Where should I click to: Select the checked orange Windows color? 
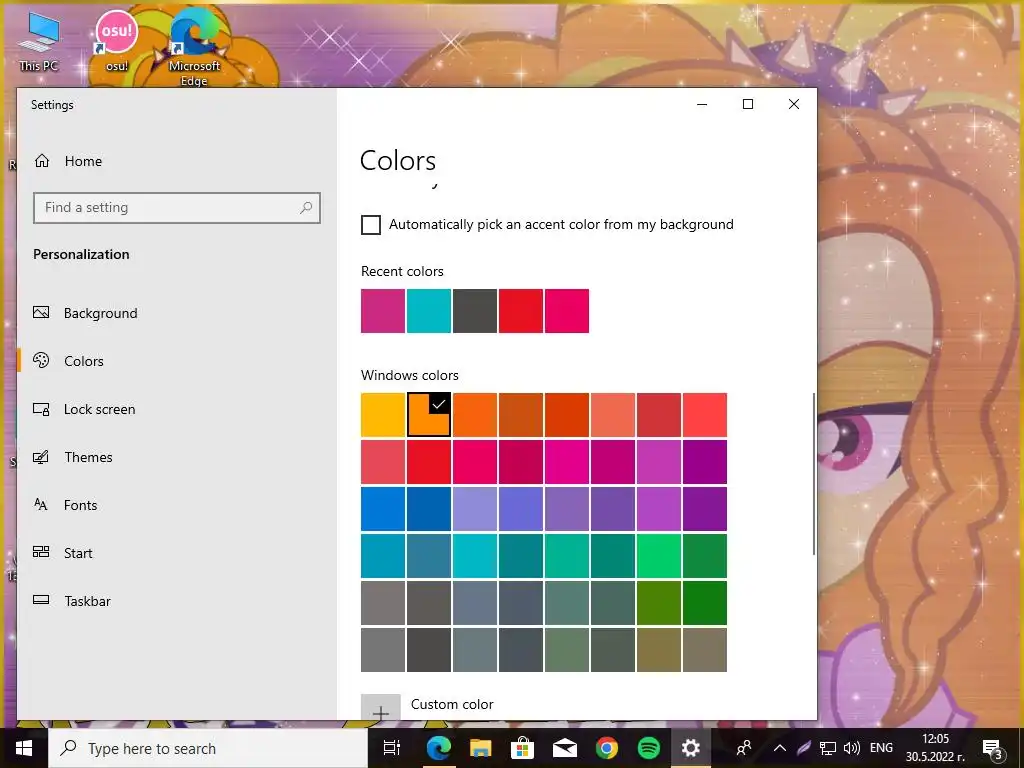[429, 415]
